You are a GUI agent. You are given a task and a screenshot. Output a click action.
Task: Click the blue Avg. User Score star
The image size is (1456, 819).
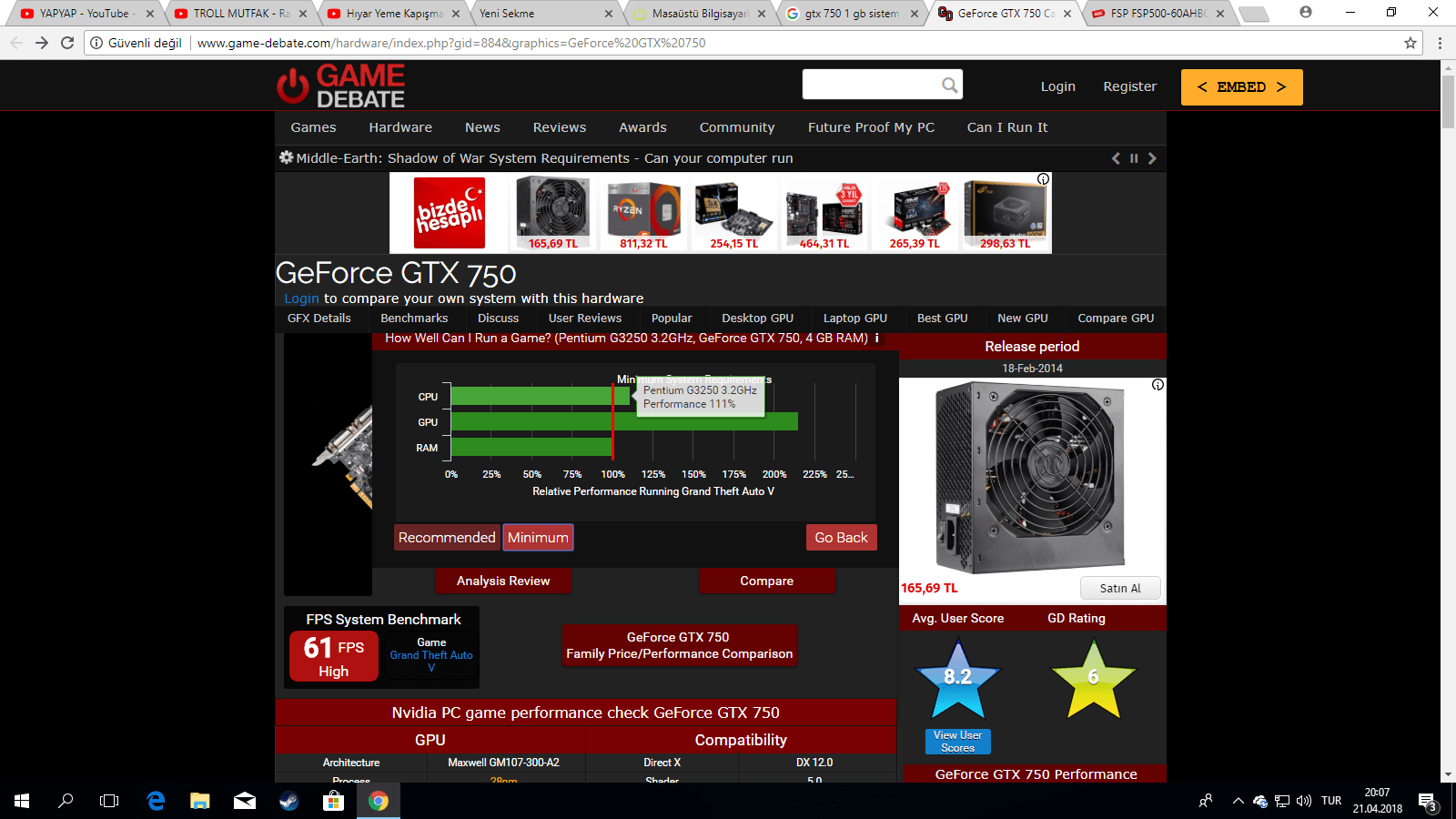click(958, 679)
